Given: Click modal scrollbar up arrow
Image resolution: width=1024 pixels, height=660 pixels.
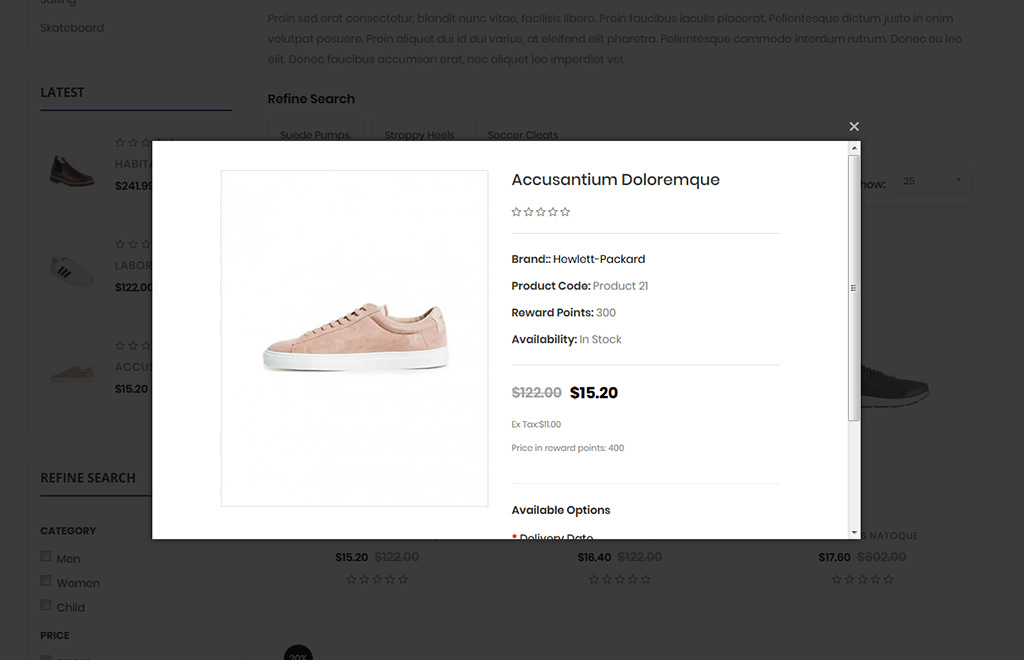Looking at the screenshot, I should (854, 148).
